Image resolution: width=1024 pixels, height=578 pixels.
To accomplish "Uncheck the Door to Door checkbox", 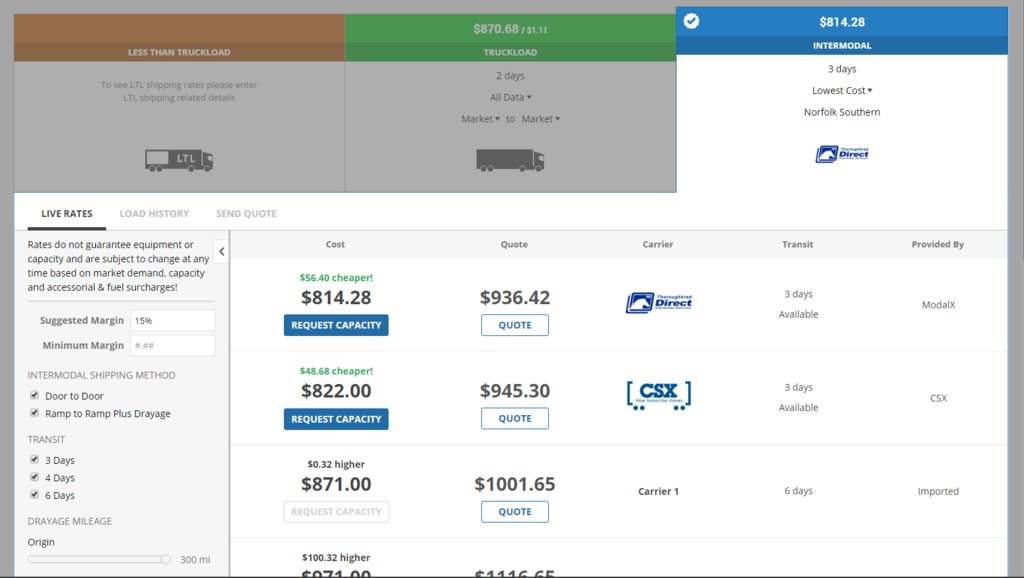I will pyautogui.click(x=35, y=395).
